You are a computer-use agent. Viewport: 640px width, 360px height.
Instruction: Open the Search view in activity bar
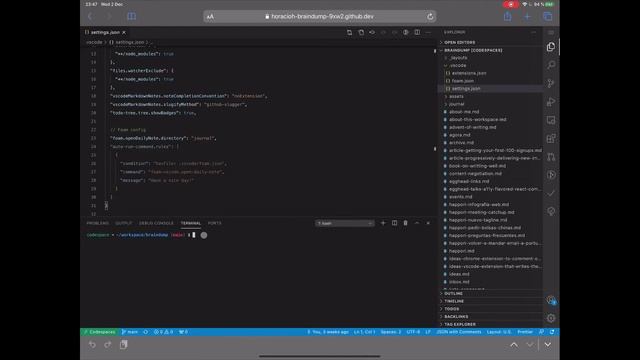pos(551,65)
